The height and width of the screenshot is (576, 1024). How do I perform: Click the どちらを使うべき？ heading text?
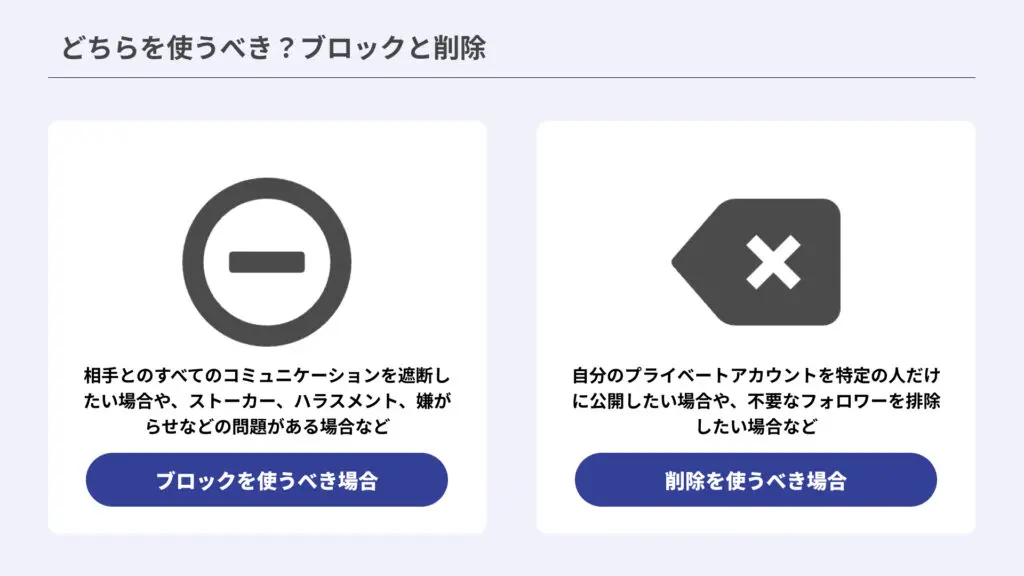[x=178, y=48]
